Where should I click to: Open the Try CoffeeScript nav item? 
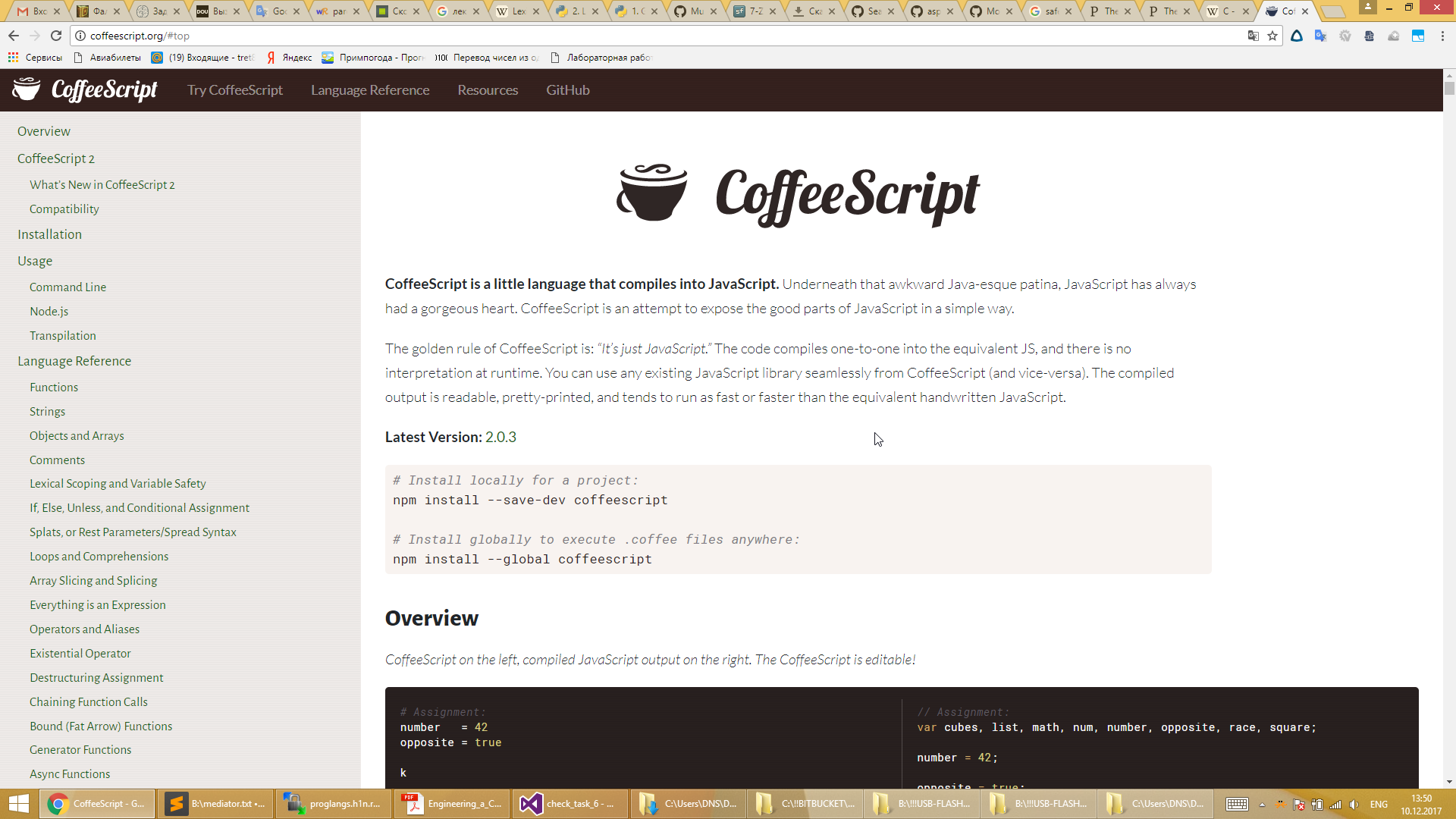(235, 90)
